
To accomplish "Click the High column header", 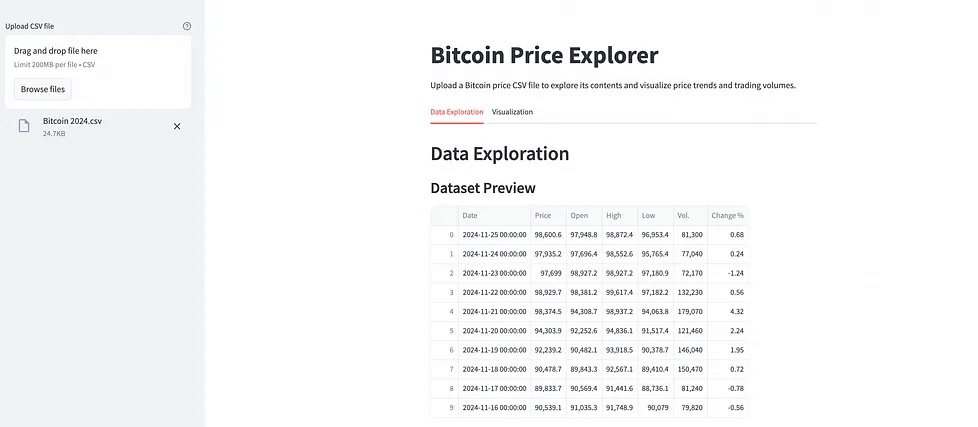I will point(619,216).
